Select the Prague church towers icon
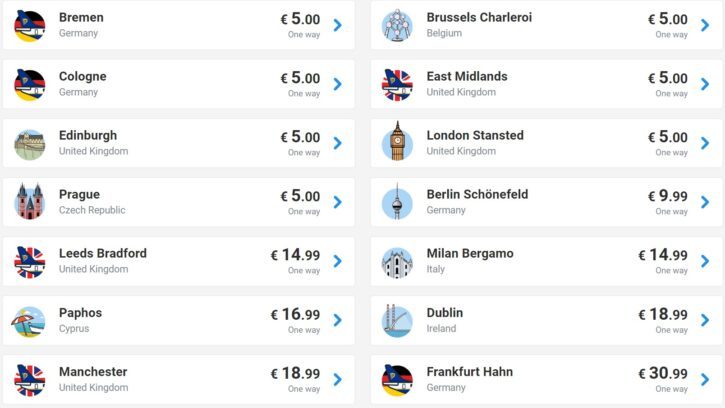725x408 pixels. coord(30,202)
